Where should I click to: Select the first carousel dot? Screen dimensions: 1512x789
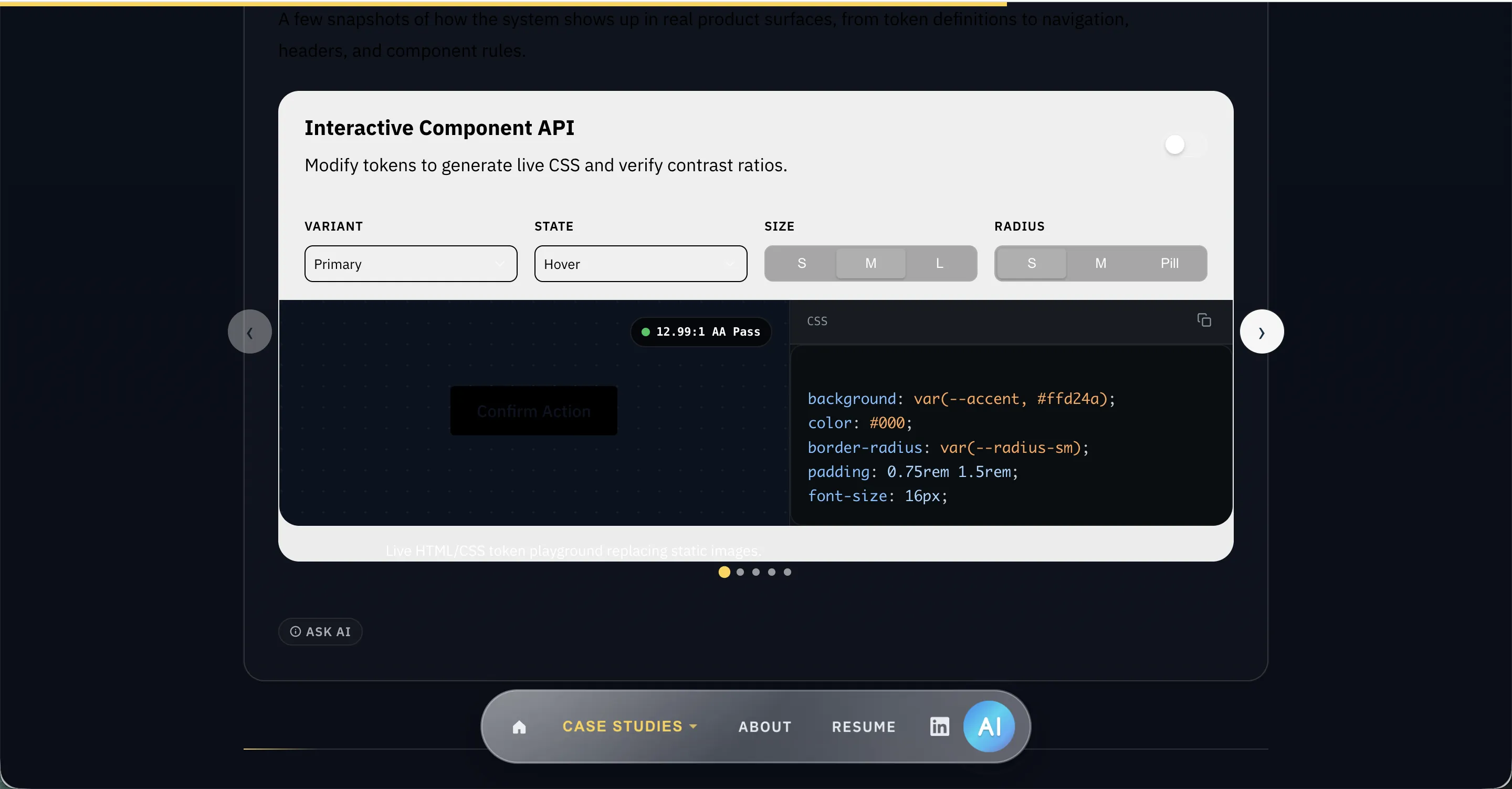[x=724, y=572]
